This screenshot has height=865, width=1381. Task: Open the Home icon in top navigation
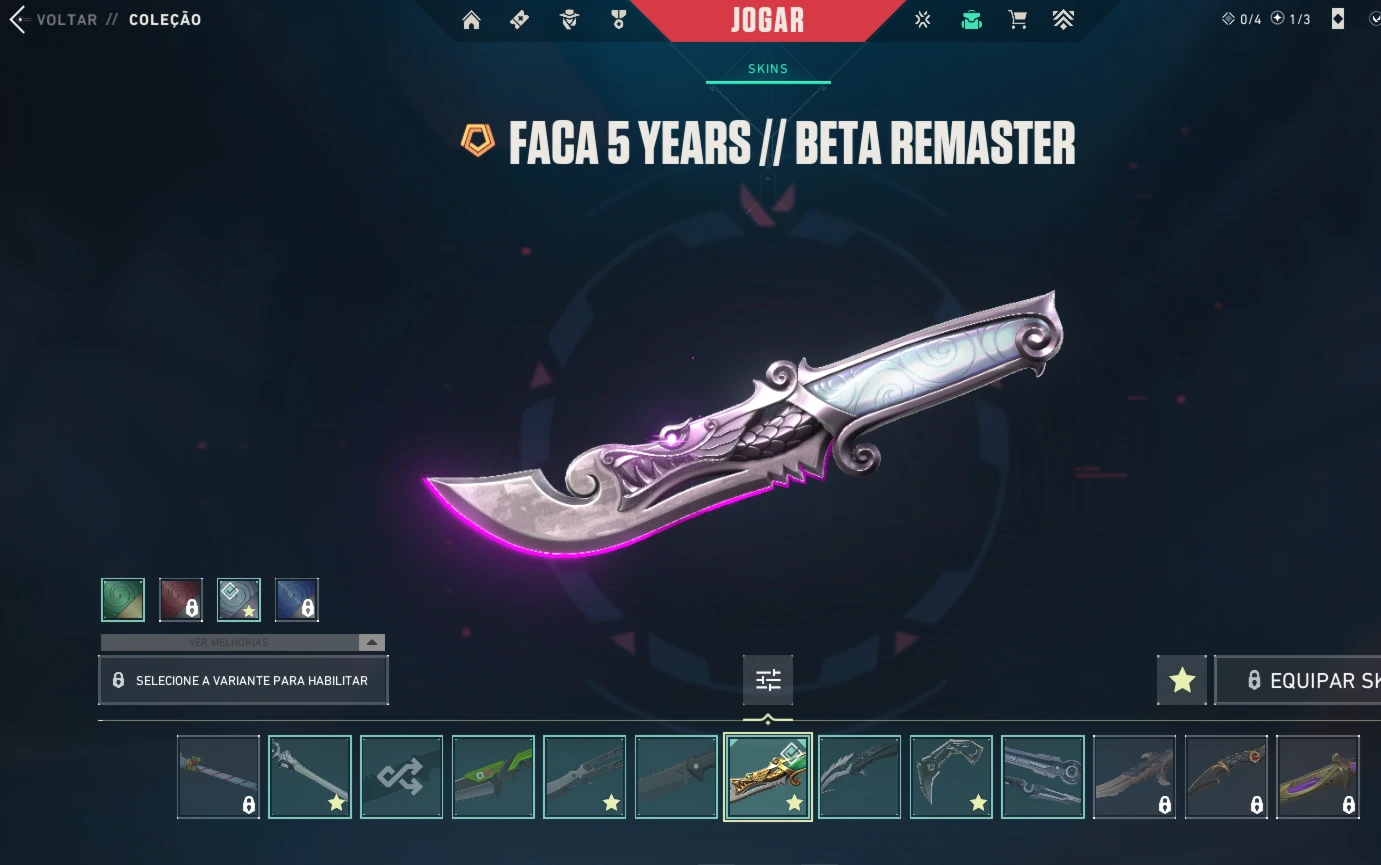(471, 20)
